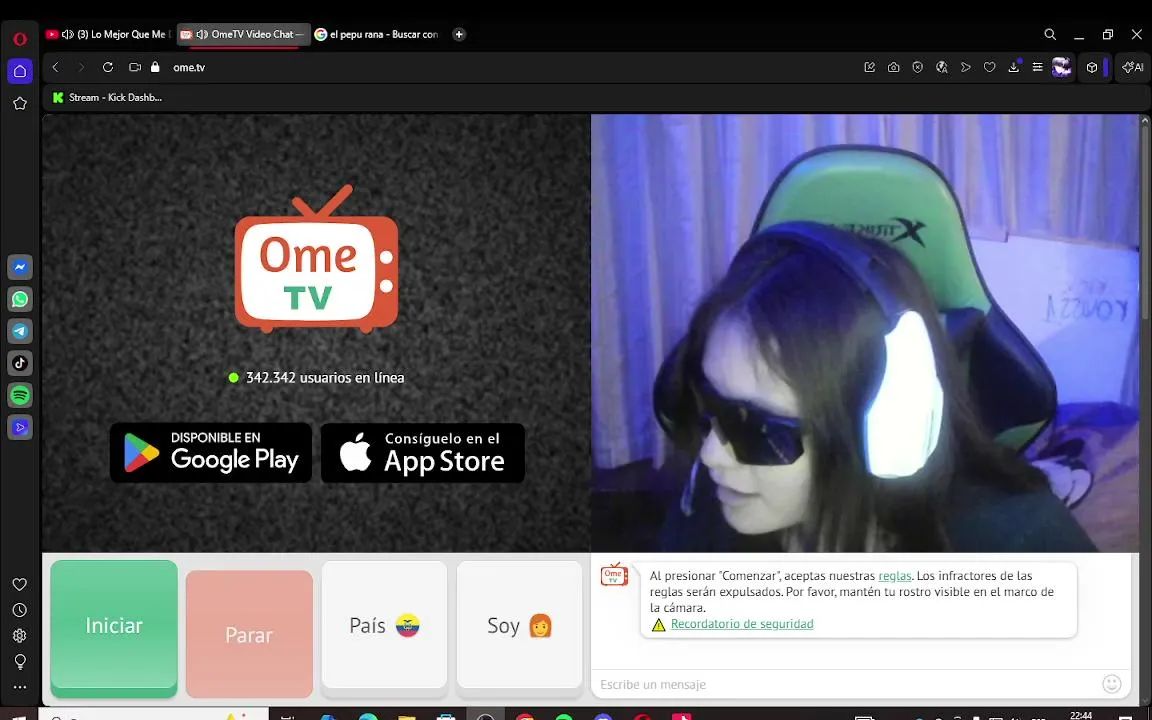Open a new tab with plus button

tap(459, 35)
